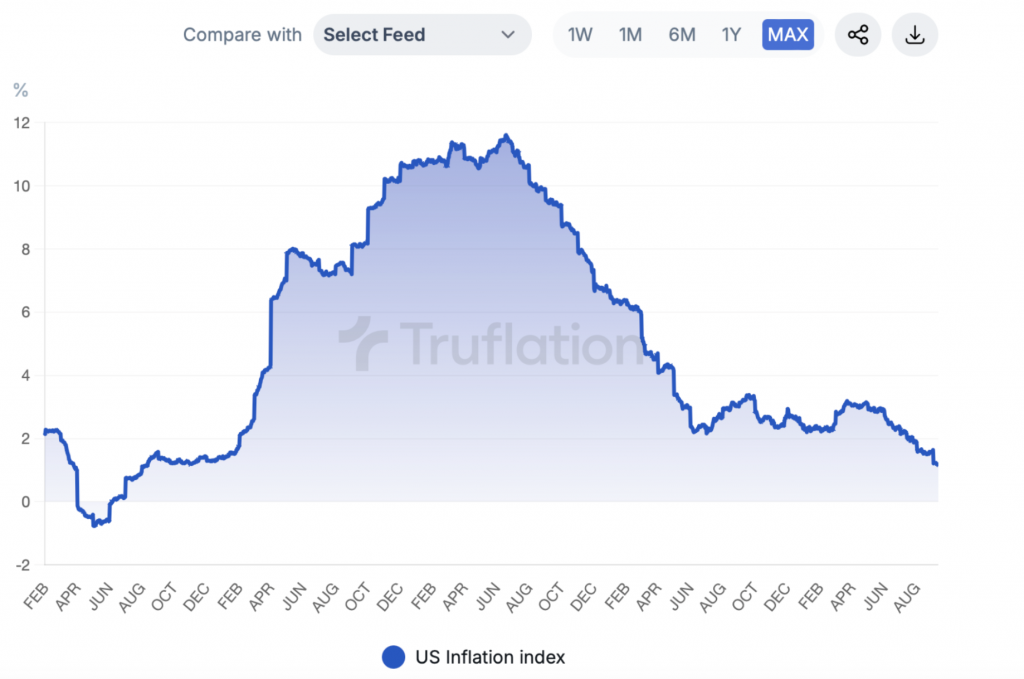Switch to the 1M time range

click(630, 35)
